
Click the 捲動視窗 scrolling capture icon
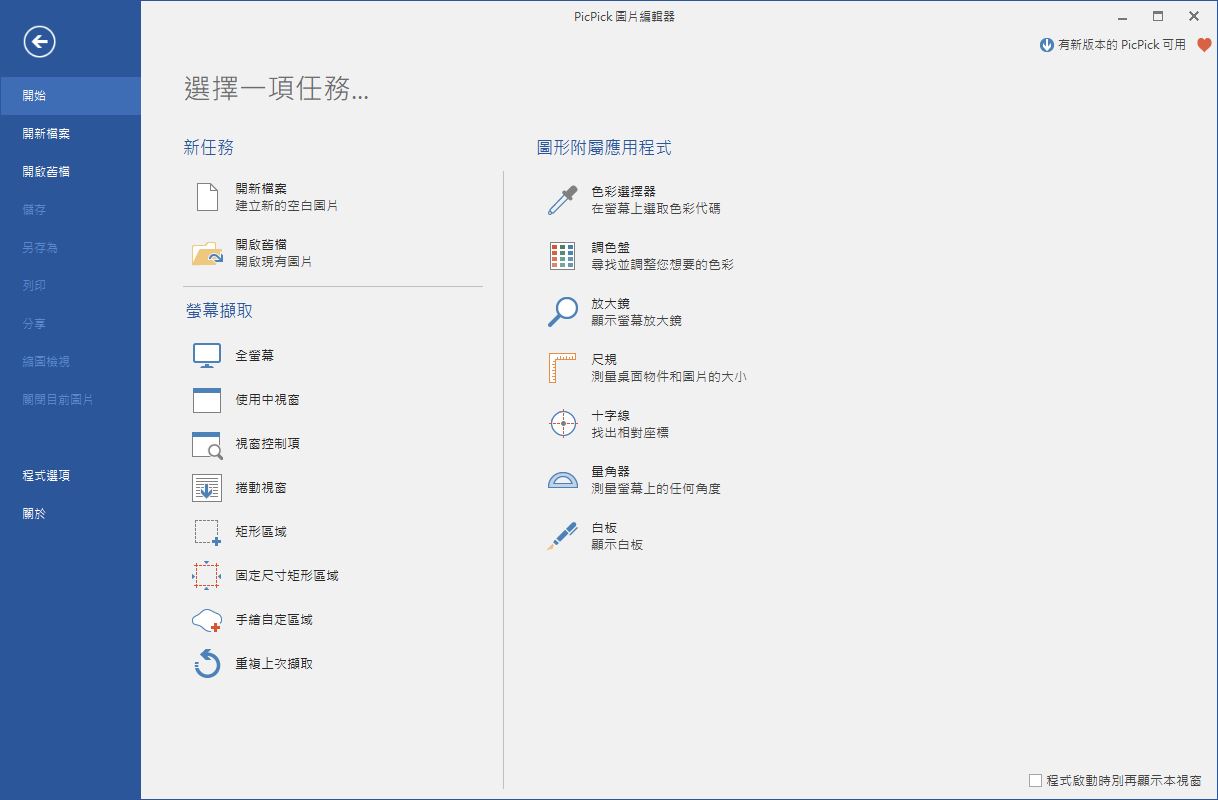point(207,488)
